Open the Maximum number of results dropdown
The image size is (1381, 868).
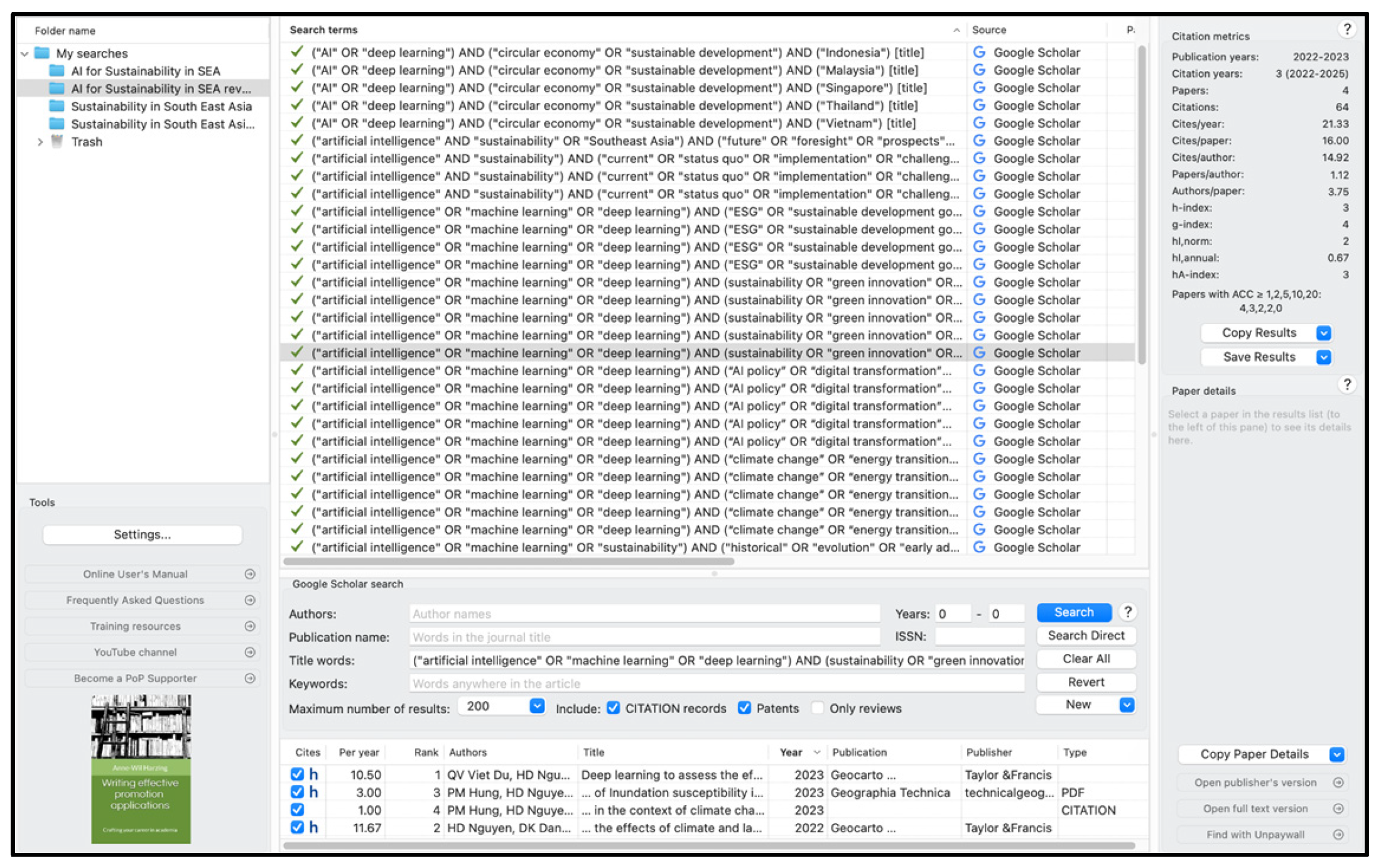pyautogui.click(x=536, y=706)
